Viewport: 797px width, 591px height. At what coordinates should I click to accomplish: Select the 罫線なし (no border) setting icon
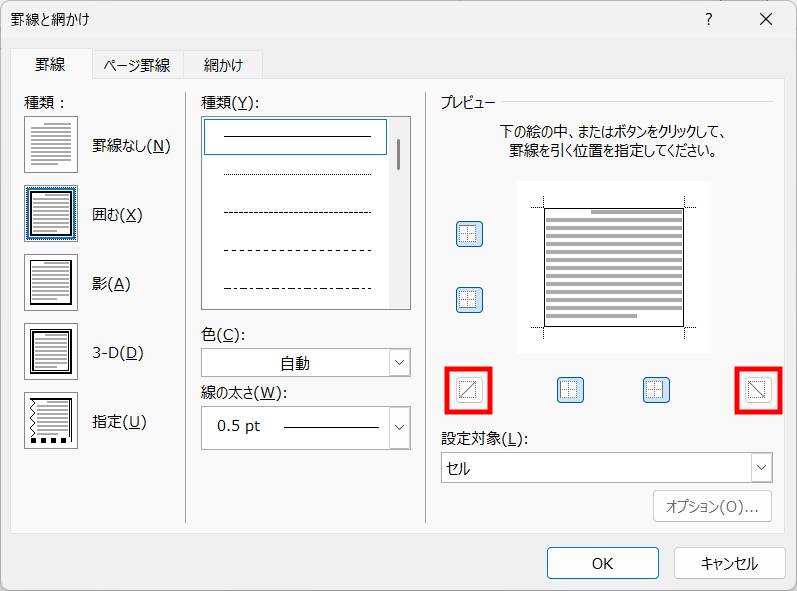[x=50, y=145]
